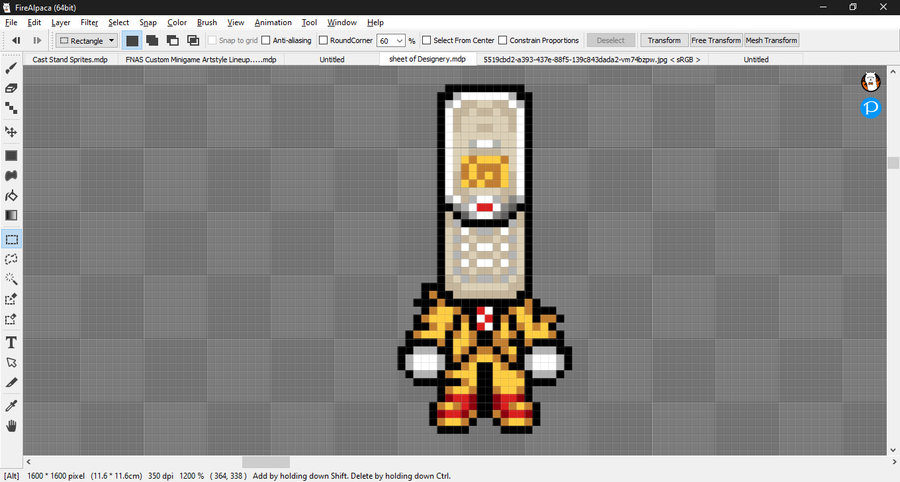Viewport: 900px width, 482px height.
Task: Click the blue pixiv P icon
Action: (x=870, y=108)
